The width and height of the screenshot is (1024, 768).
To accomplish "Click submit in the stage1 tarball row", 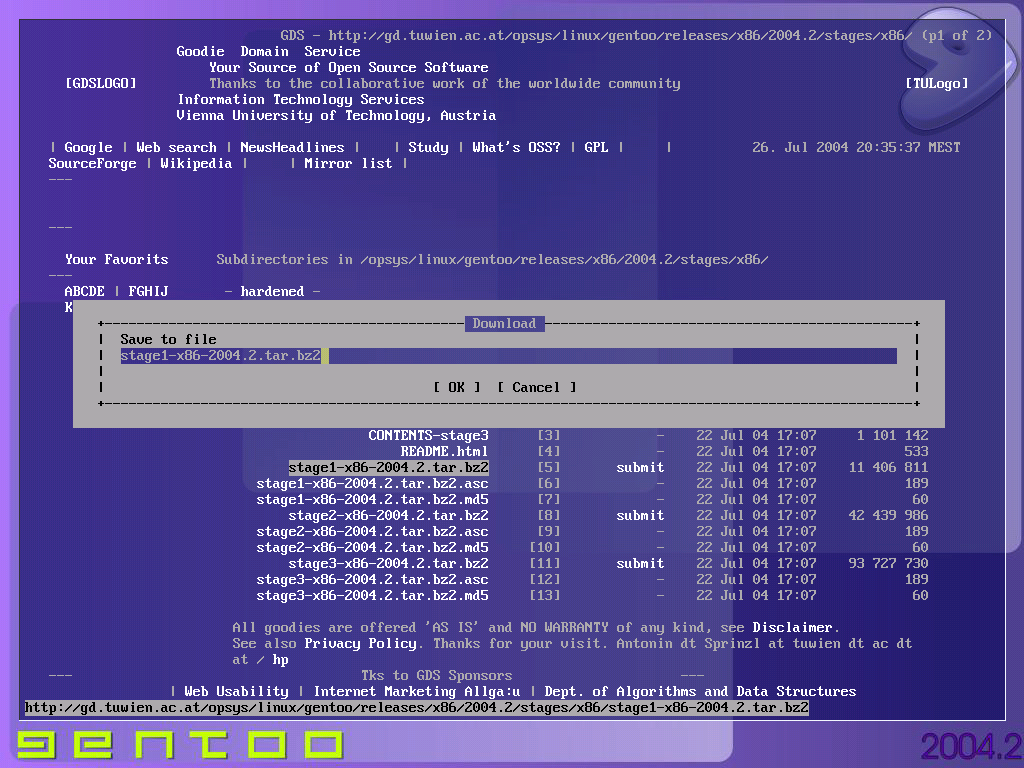I will [640, 468].
